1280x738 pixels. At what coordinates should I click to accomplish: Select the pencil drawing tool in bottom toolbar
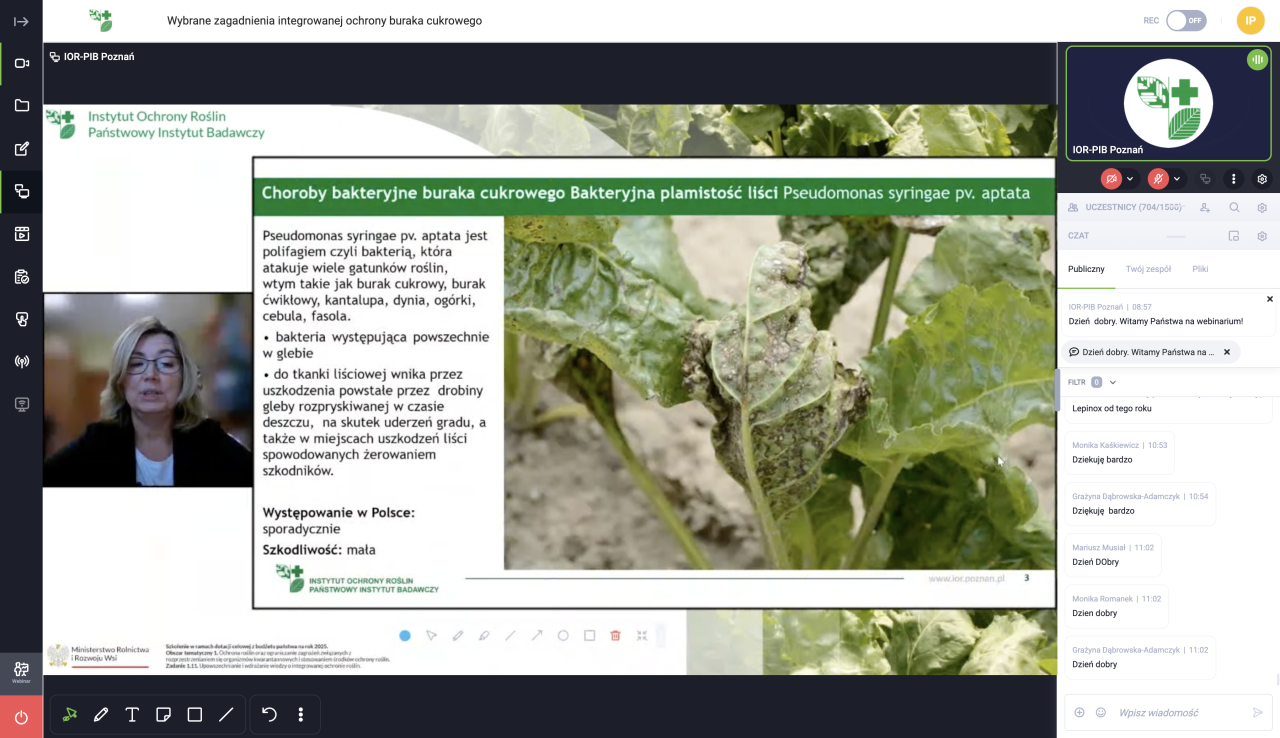coord(101,715)
